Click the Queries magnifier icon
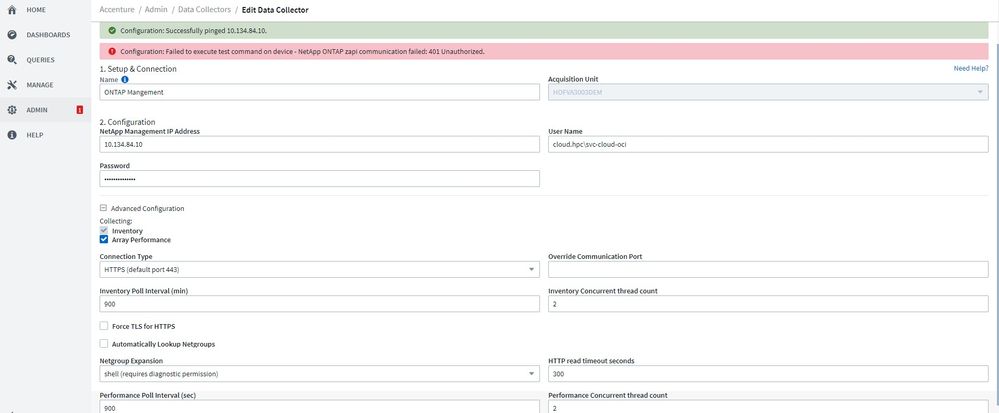This screenshot has width=999, height=413. (11, 60)
